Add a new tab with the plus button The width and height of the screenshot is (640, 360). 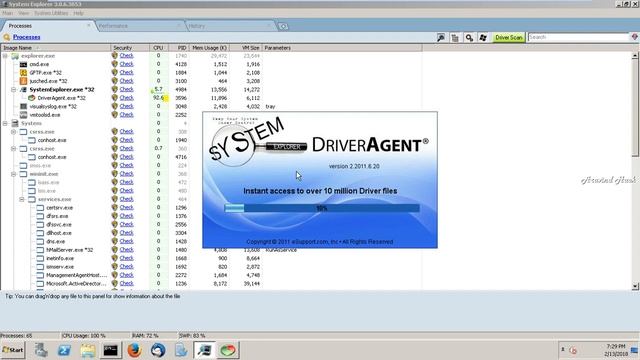pyautogui.click(x=283, y=27)
